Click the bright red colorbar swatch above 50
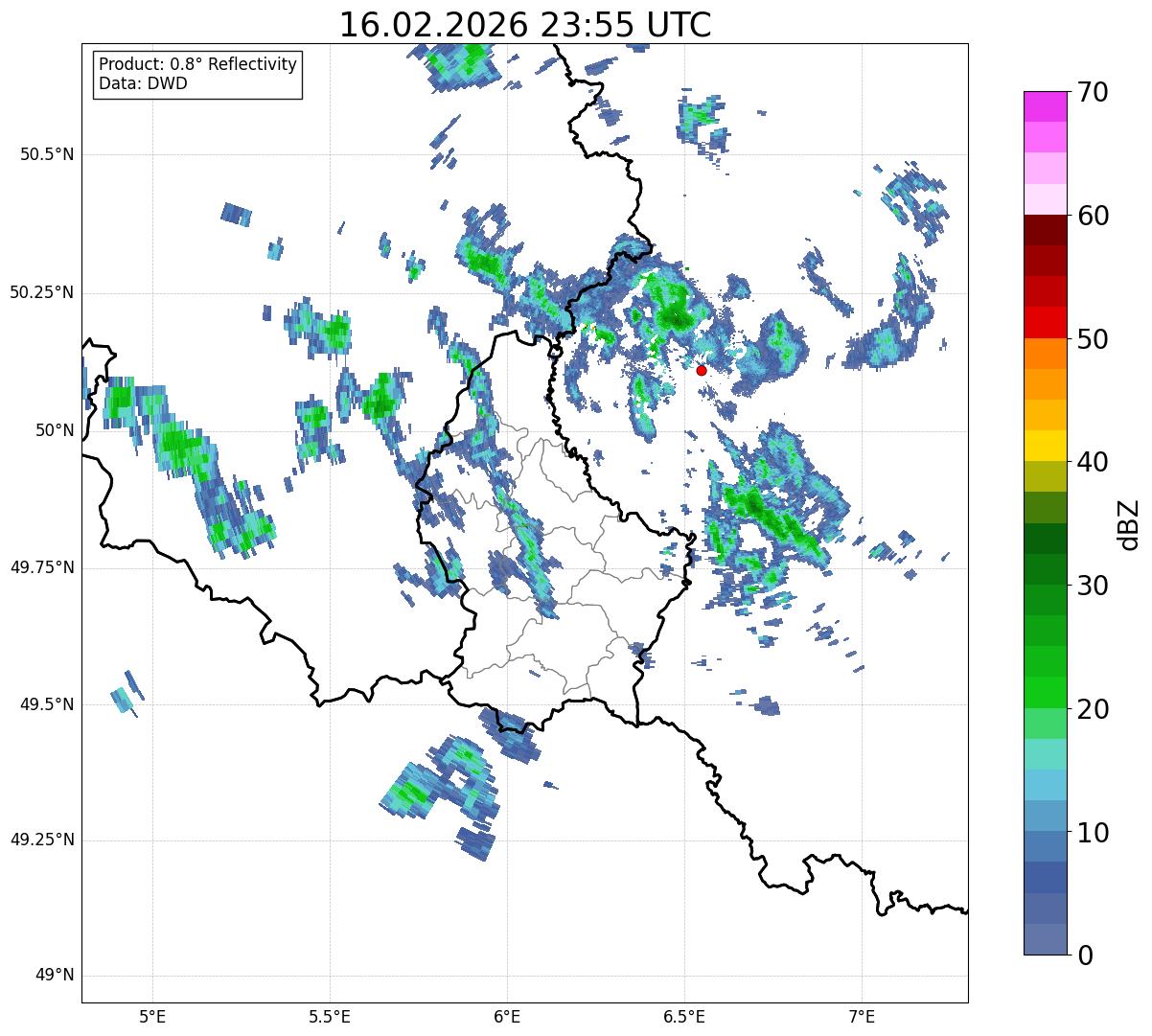The height and width of the screenshot is (1036, 1152). click(1046, 322)
